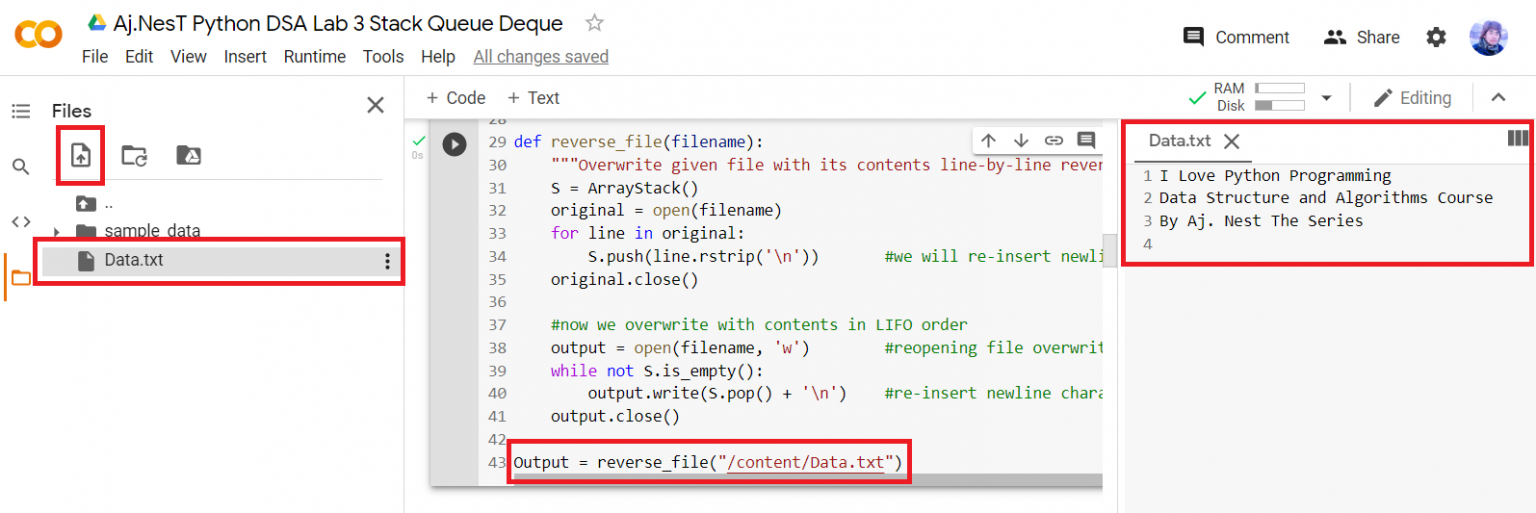1536x513 pixels.
Task: Mount Google Drive from Files panel
Action: (x=188, y=155)
